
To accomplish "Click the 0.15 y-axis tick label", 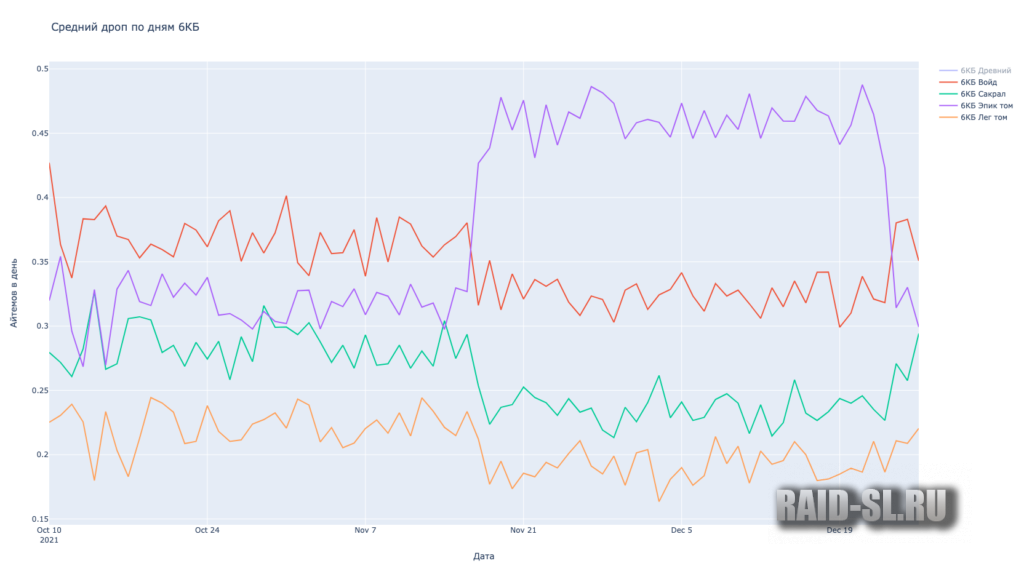I will [x=40, y=519].
